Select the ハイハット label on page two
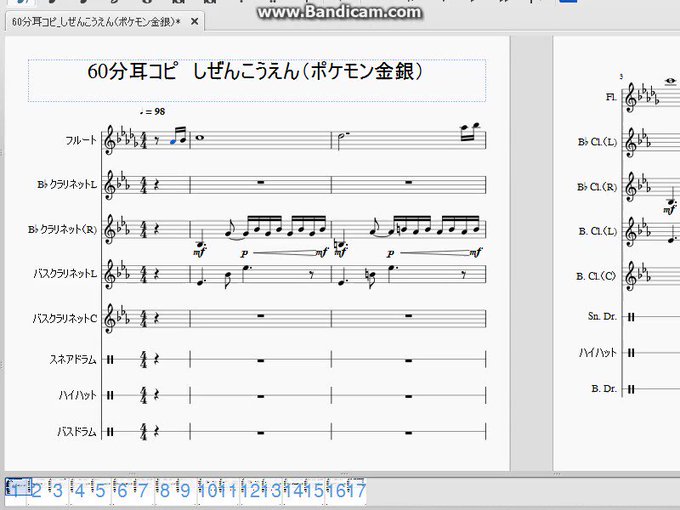 (598, 353)
